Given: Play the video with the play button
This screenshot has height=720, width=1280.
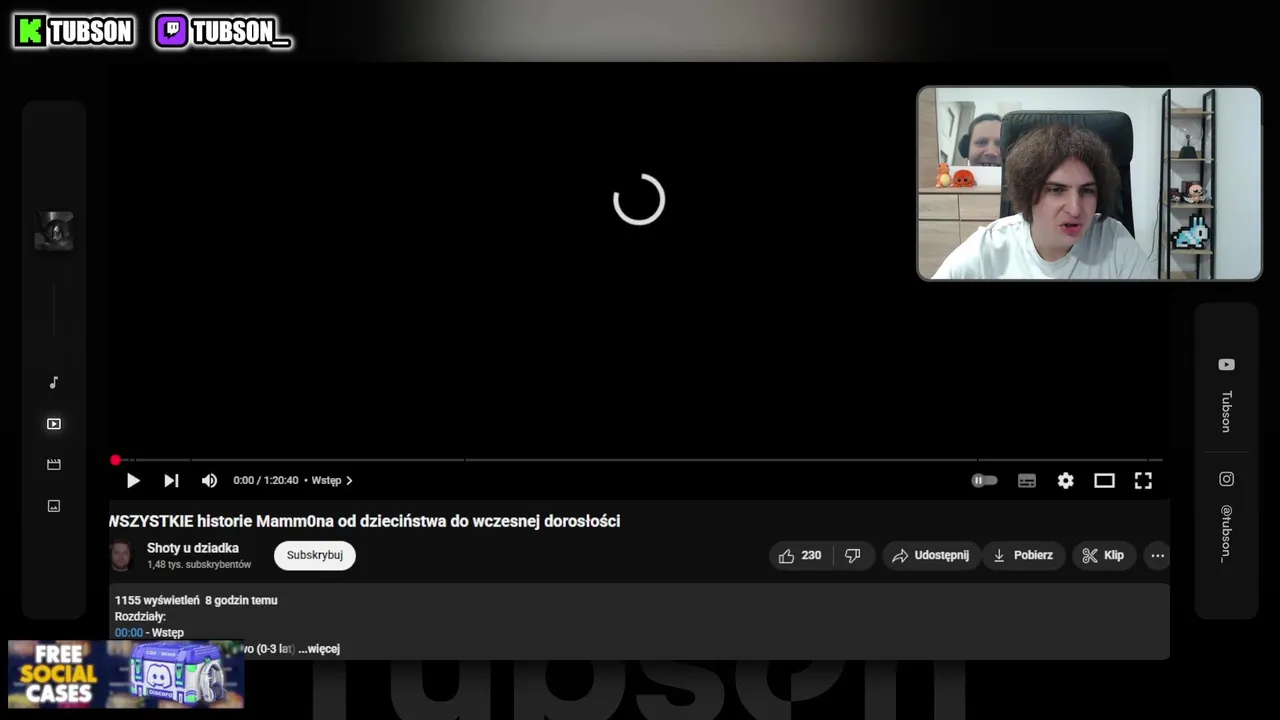Looking at the screenshot, I should point(133,481).
